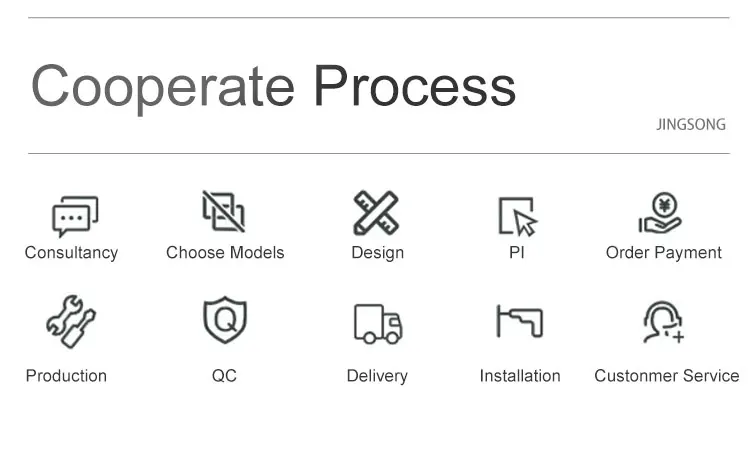Select the Delivery text label
This screenshot has height=450, width=750.
coord(377,376)
